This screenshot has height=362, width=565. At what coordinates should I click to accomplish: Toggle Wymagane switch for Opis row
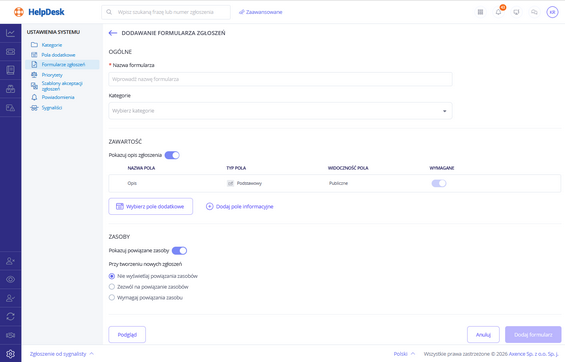point(439,183)
